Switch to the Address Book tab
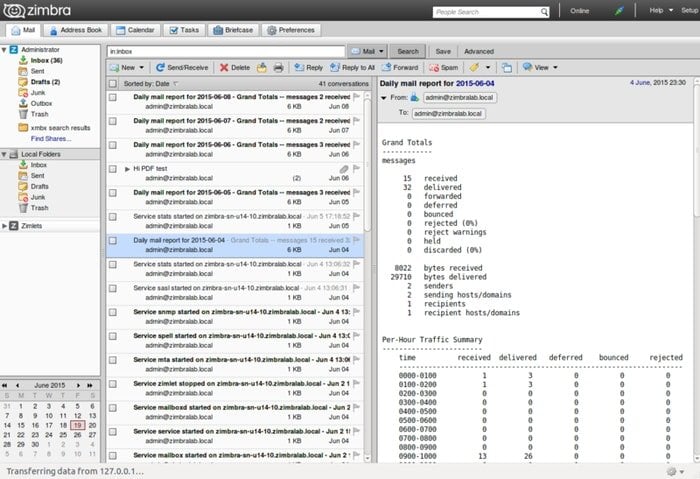The image size is (700, 479). point(76,30)
